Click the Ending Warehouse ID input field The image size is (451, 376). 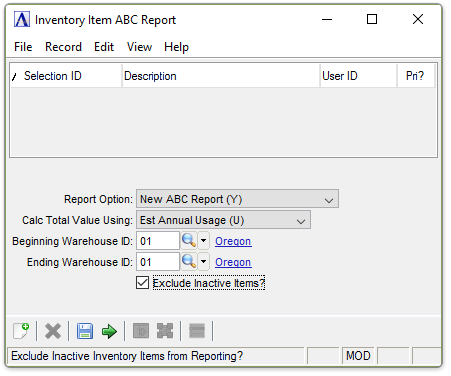click(158, 262)
